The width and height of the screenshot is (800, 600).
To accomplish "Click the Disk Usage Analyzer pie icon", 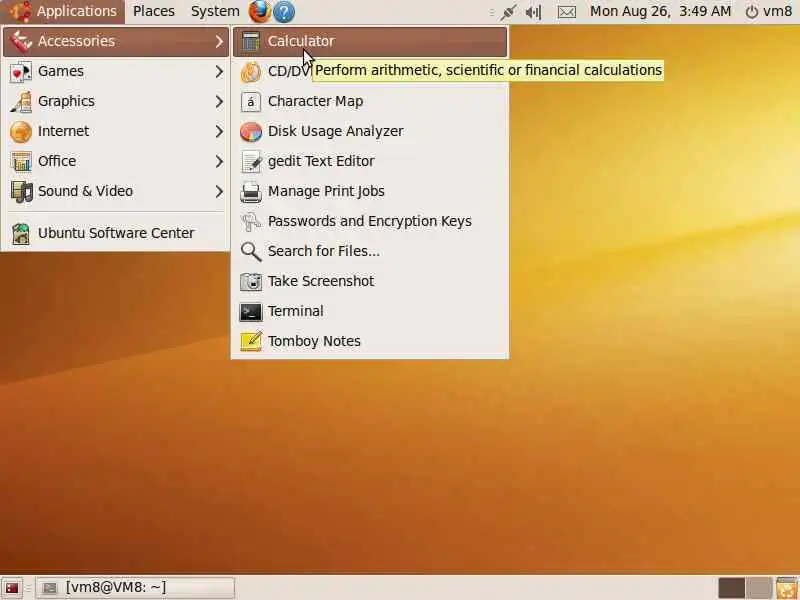I will [x=251, y=132].
